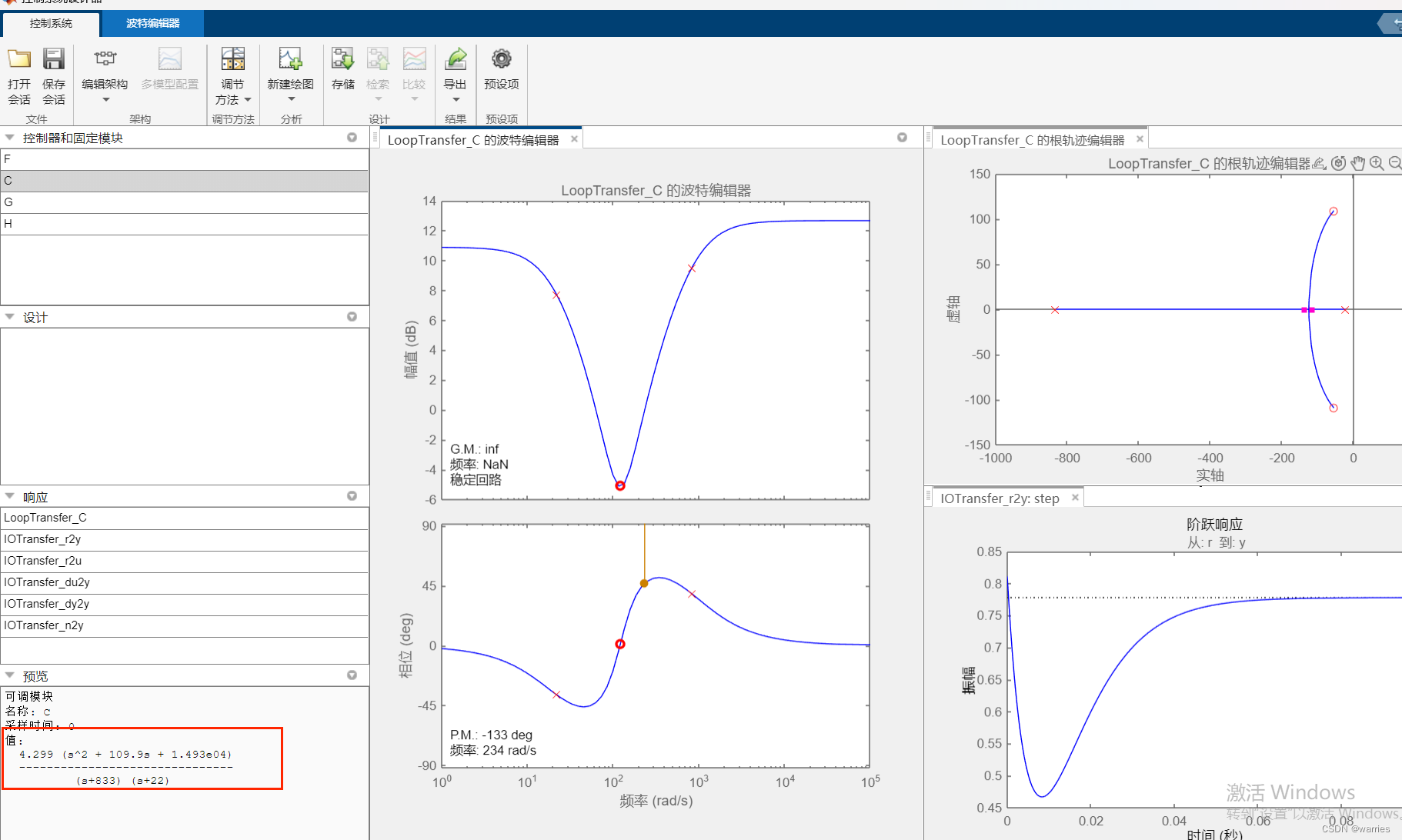
Task: Click the New Plot icon
Action: tap(291, 59)
